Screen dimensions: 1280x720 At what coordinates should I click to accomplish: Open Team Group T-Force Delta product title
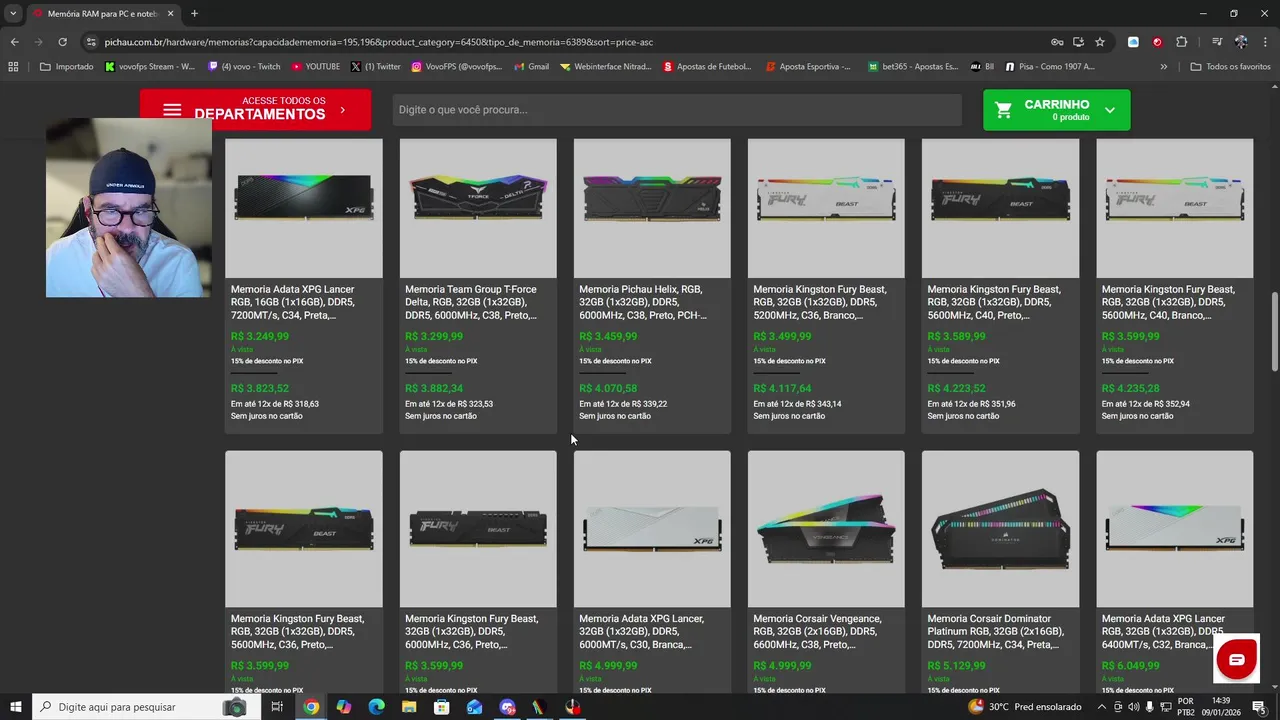click(x=471, y=302)
